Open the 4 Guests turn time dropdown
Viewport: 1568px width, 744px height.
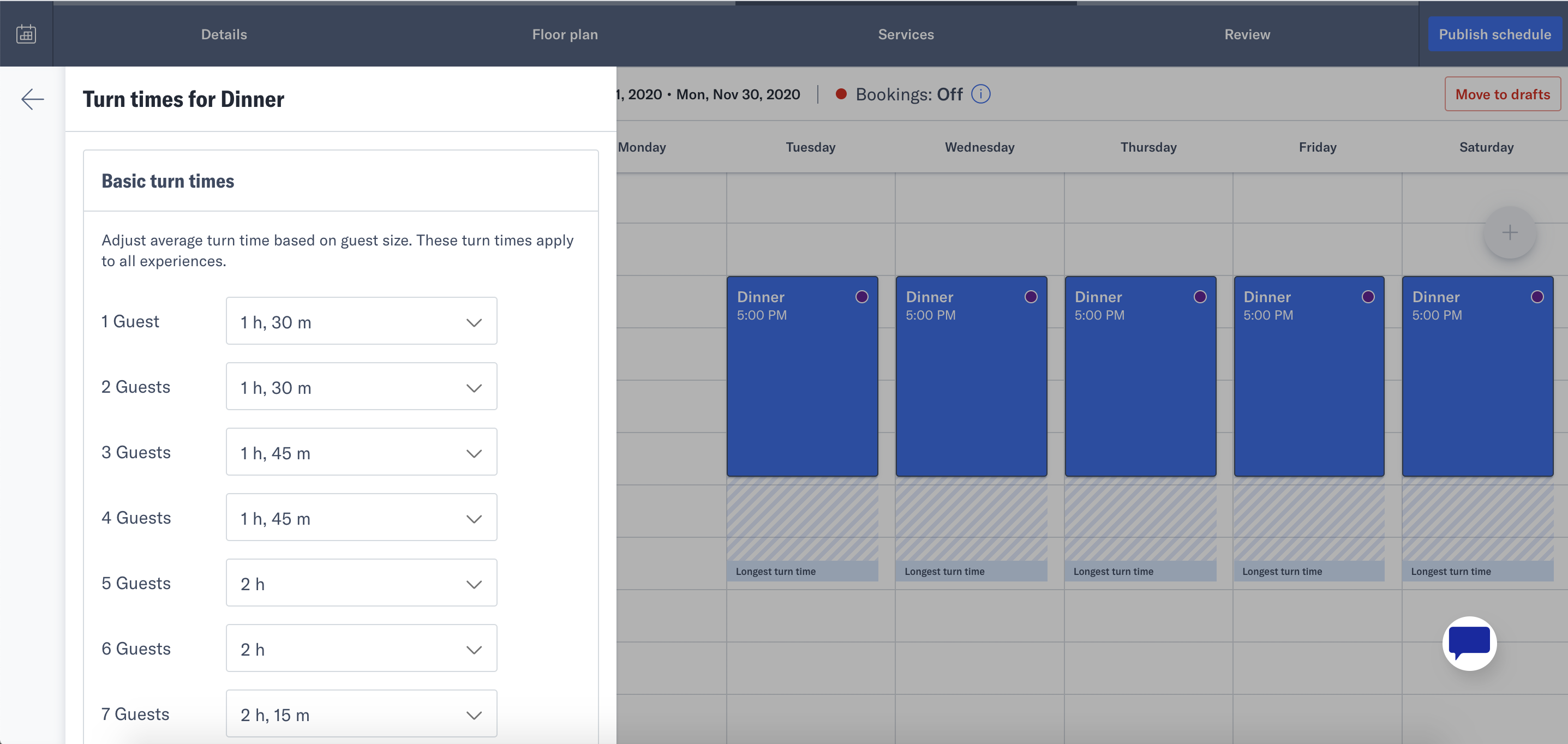click(362, 518)
